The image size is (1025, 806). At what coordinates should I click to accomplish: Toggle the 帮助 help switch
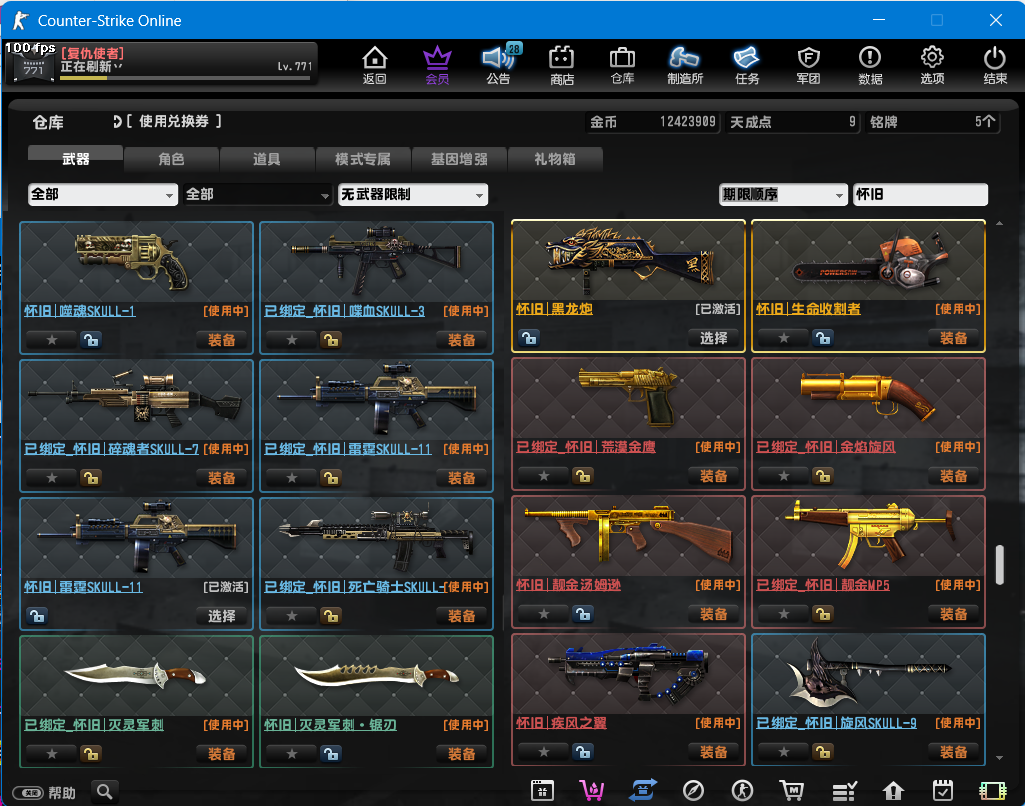coord(29,793)
